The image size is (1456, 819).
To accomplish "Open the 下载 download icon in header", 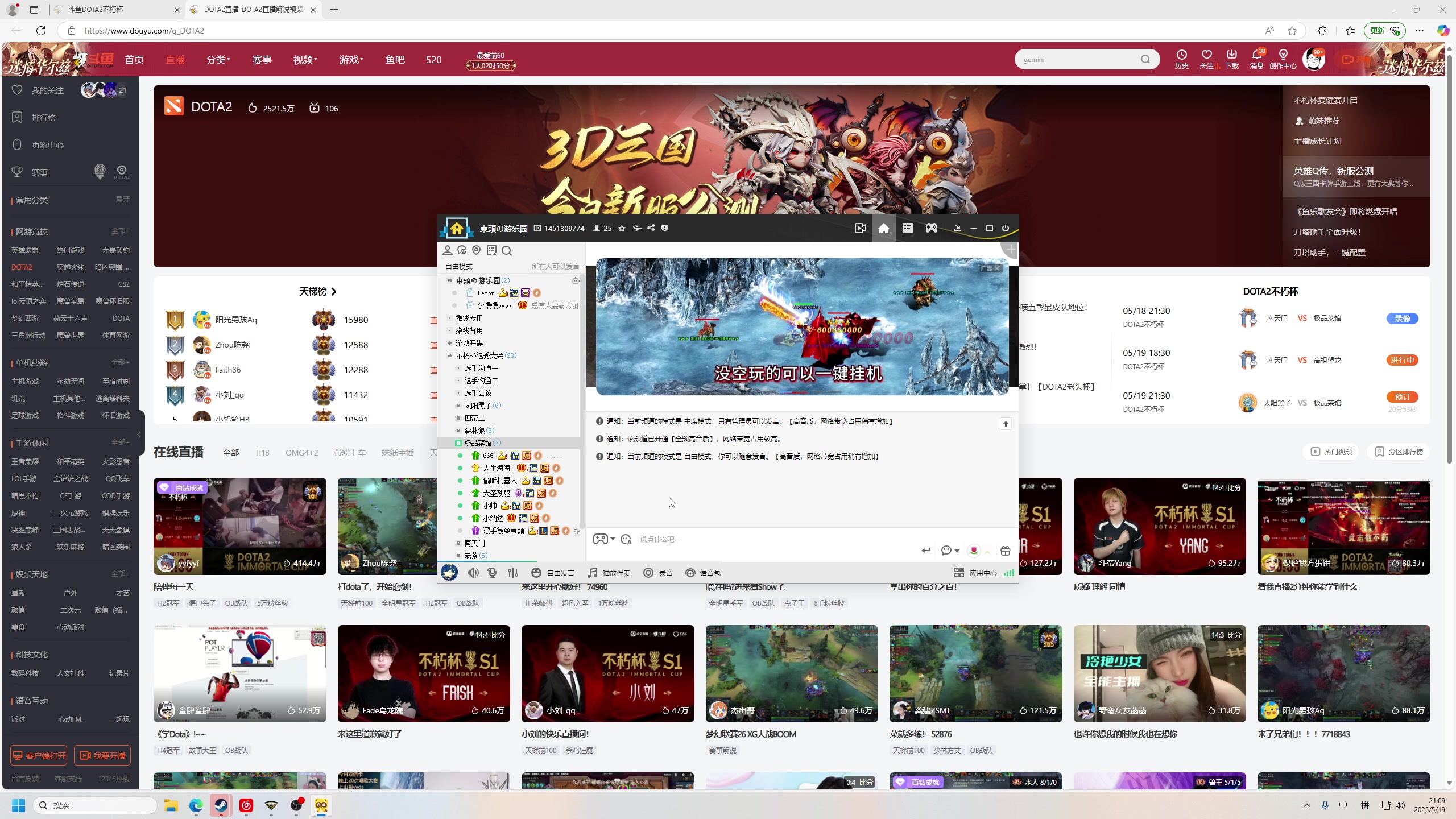I will 1232,59.
